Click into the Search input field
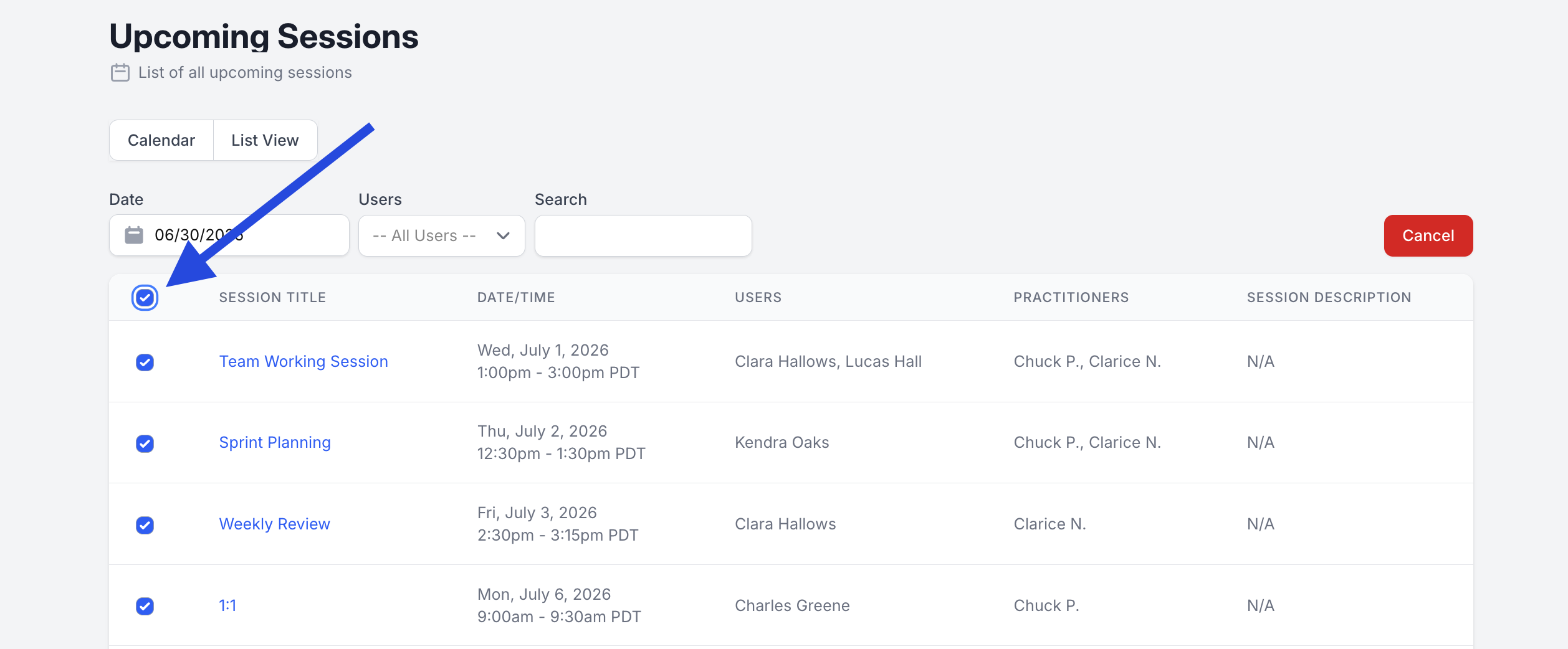The height and width of the screenshot is (649, 1568). 643,235
